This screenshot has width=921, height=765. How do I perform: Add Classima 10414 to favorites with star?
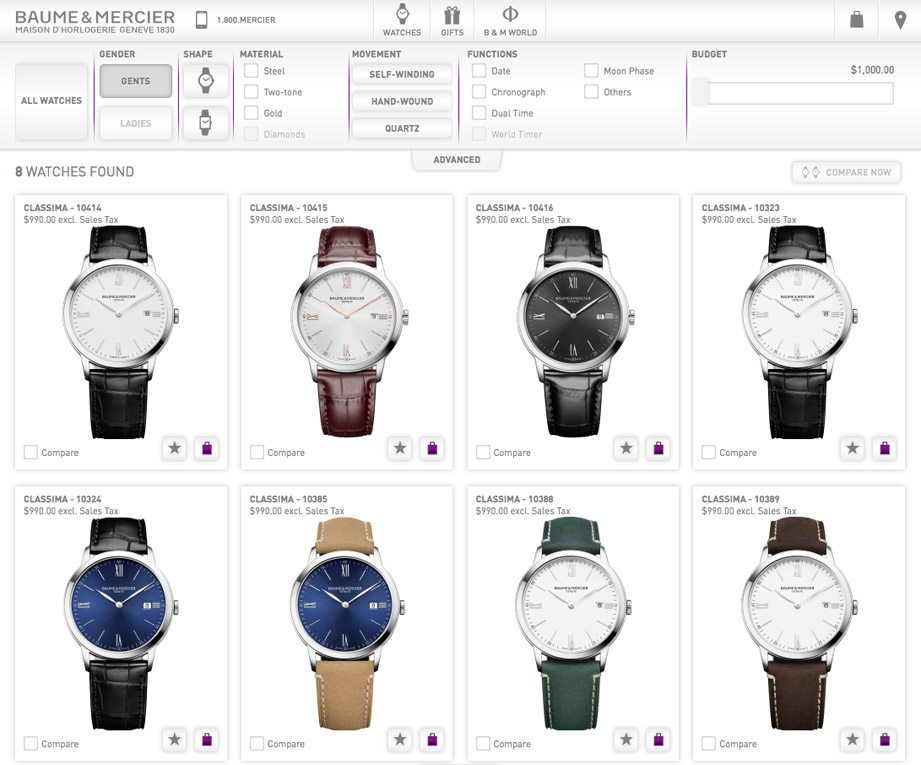click(x=175, y=449)
